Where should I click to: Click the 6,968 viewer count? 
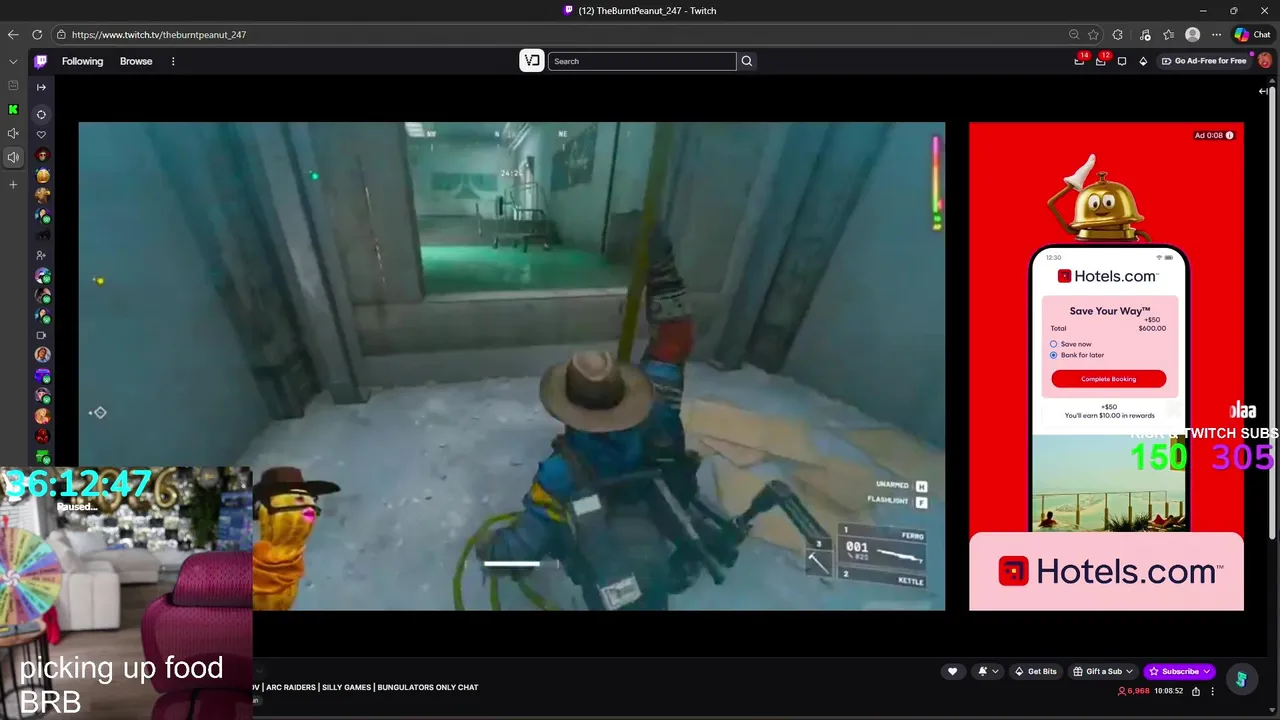pyautogui.click(x=1133, y=691)
